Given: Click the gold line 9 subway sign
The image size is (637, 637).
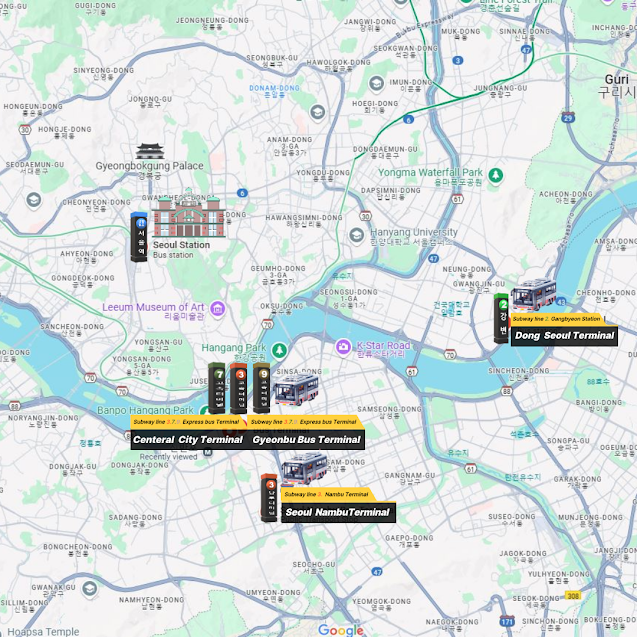Looking at the screenshot, I should (262, 388).
